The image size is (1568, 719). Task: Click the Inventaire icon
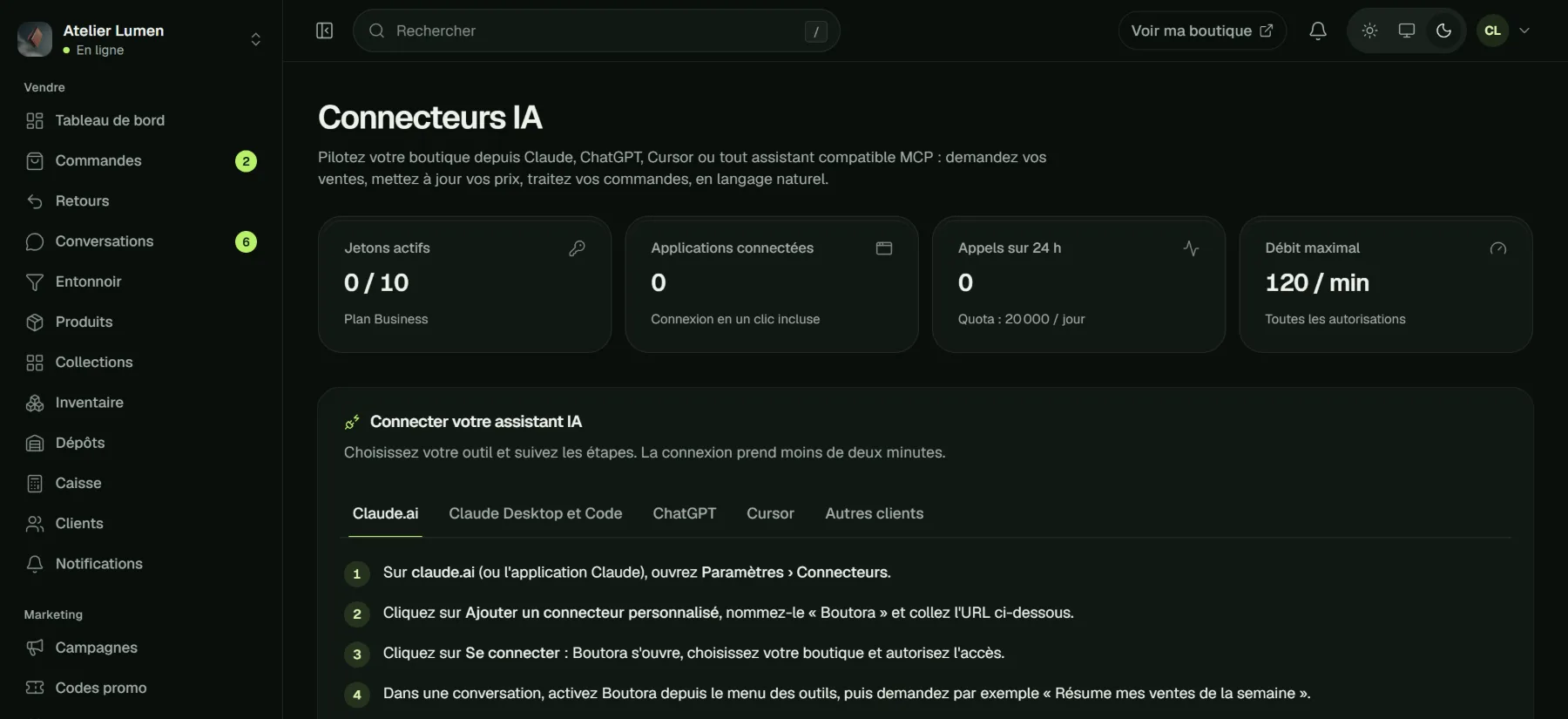(x=35, y=403)
